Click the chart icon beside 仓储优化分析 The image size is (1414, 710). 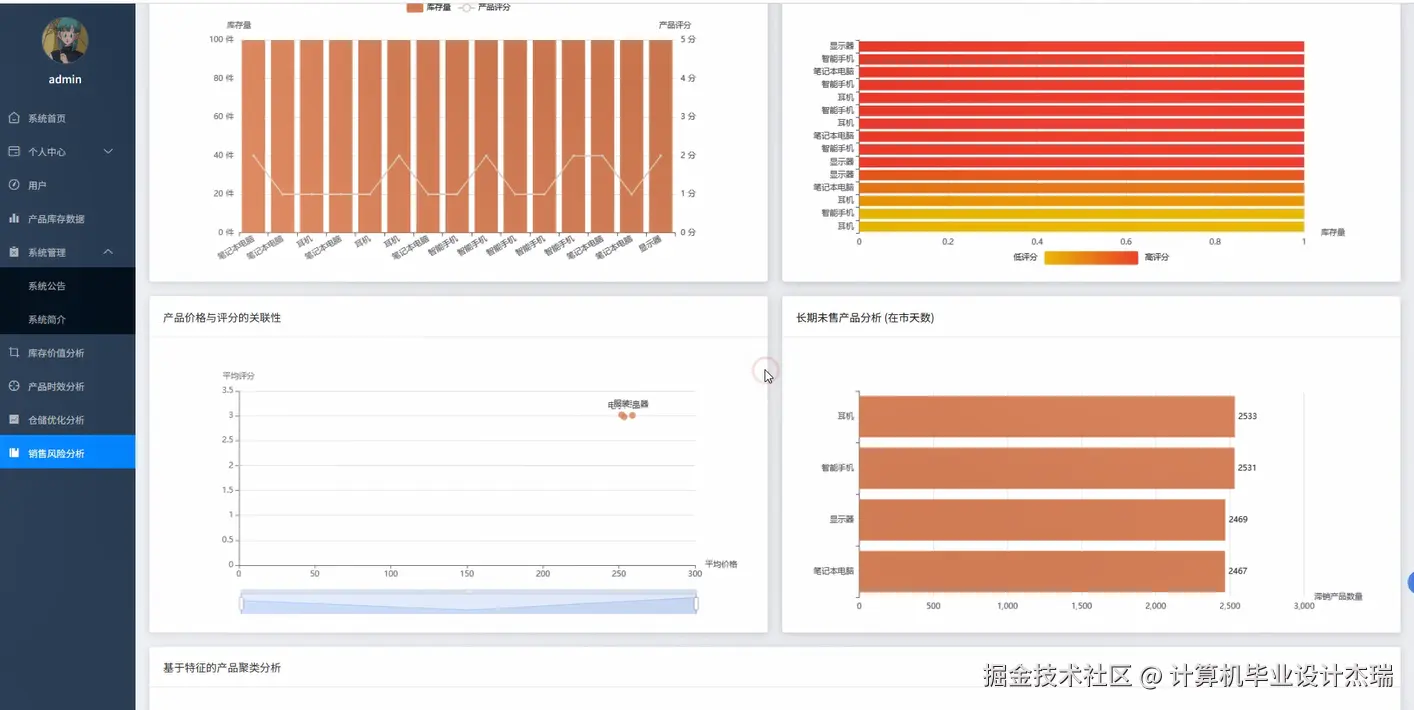pyautogui.click(x=14, y=419)
